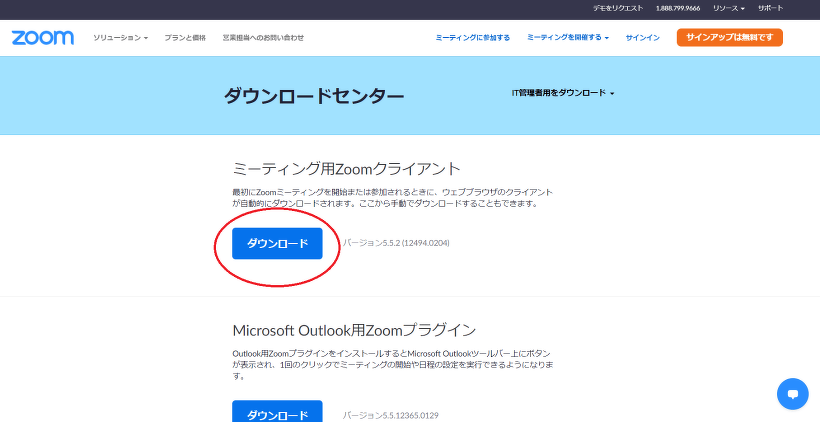820x422 pixels.
Task: Expand the ミーティングを開催する dropdown
Action: click(568, 38)
